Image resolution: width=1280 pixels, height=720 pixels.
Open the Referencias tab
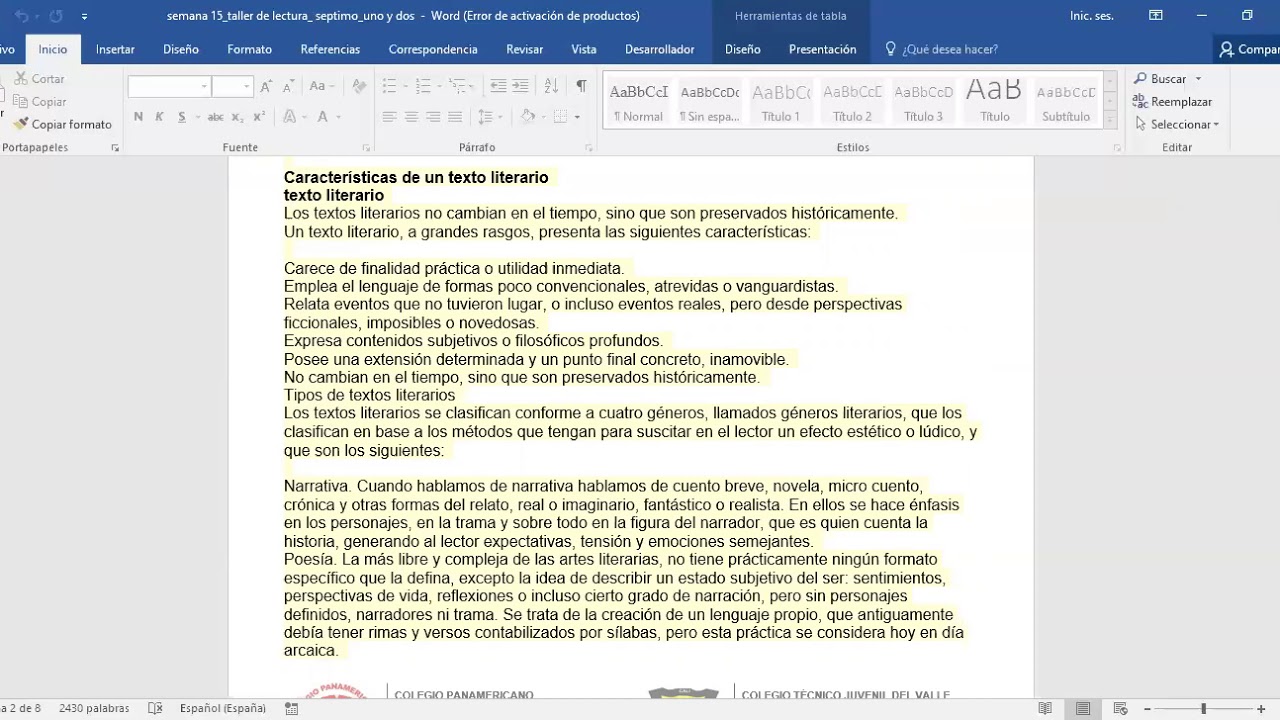click(x=330, y=49)
